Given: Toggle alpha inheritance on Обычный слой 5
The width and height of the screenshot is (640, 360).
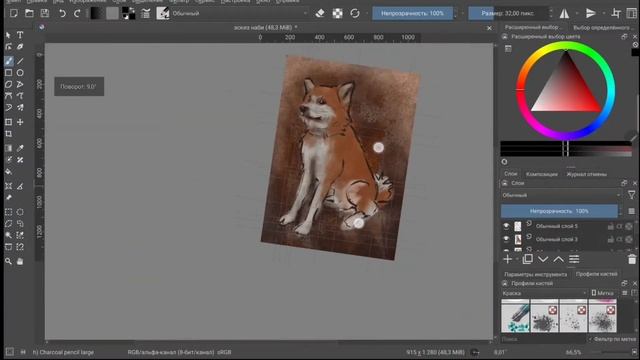Looking at the screenshot, I should pos(620,226).
